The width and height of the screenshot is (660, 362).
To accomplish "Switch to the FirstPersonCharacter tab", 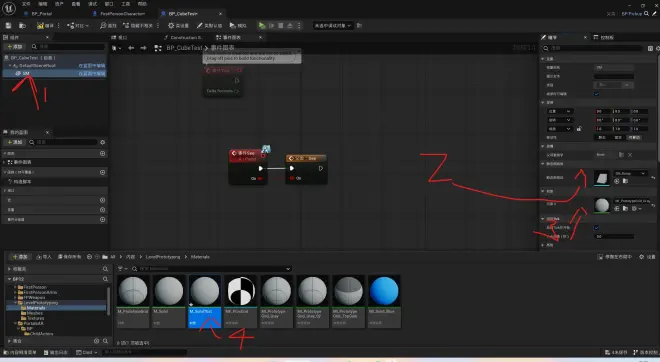I will [122, 14].
